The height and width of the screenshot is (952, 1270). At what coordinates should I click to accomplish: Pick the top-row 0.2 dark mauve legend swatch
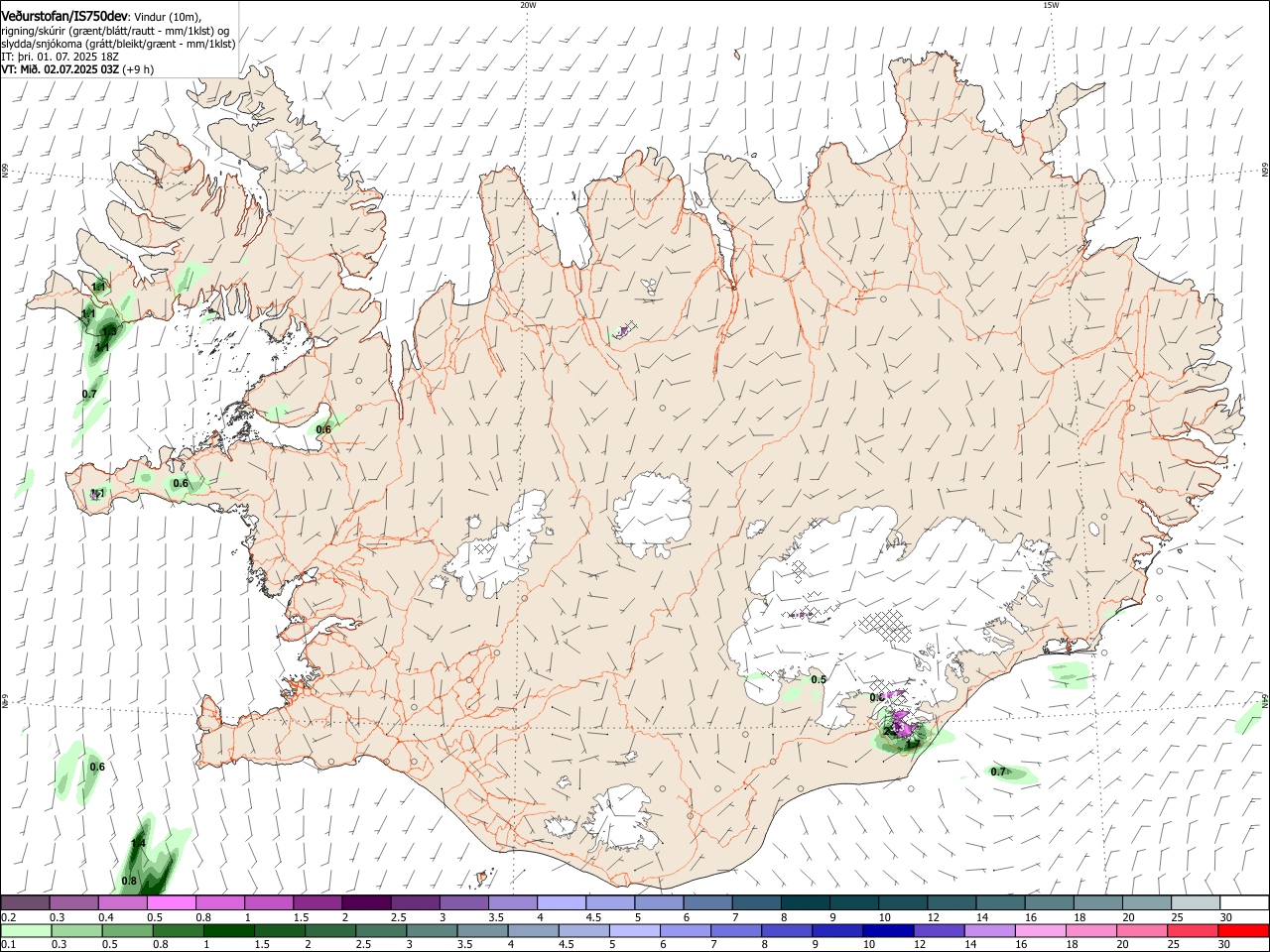pos(25,903)
